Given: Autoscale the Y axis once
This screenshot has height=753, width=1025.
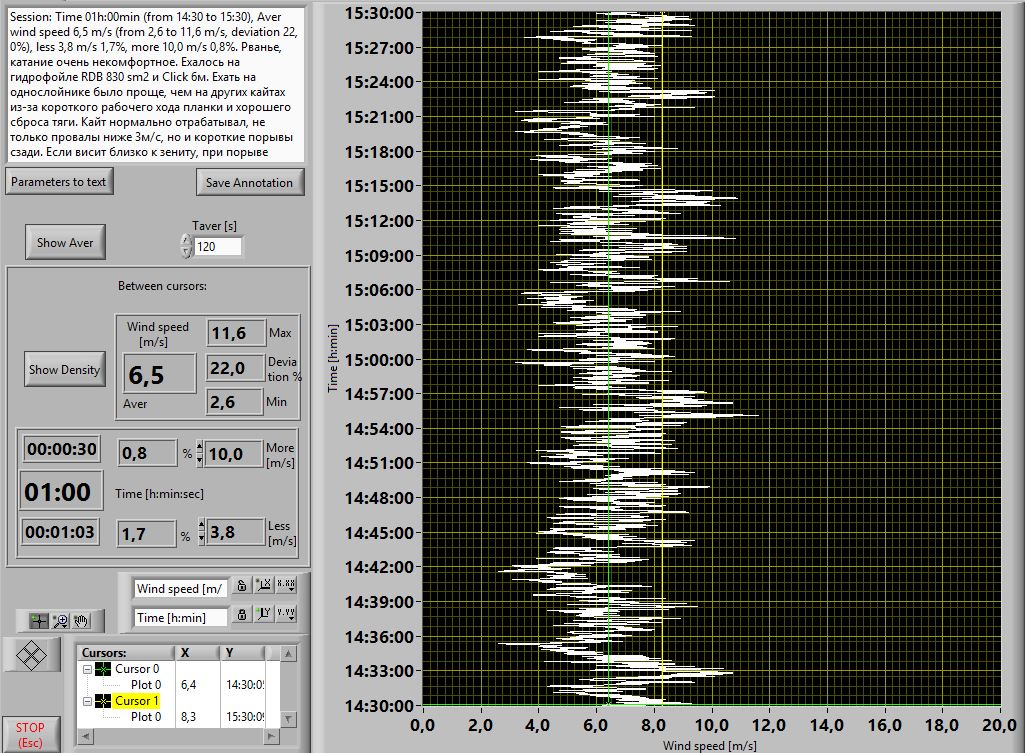Looking at the screenshot, I should (263, 614).
